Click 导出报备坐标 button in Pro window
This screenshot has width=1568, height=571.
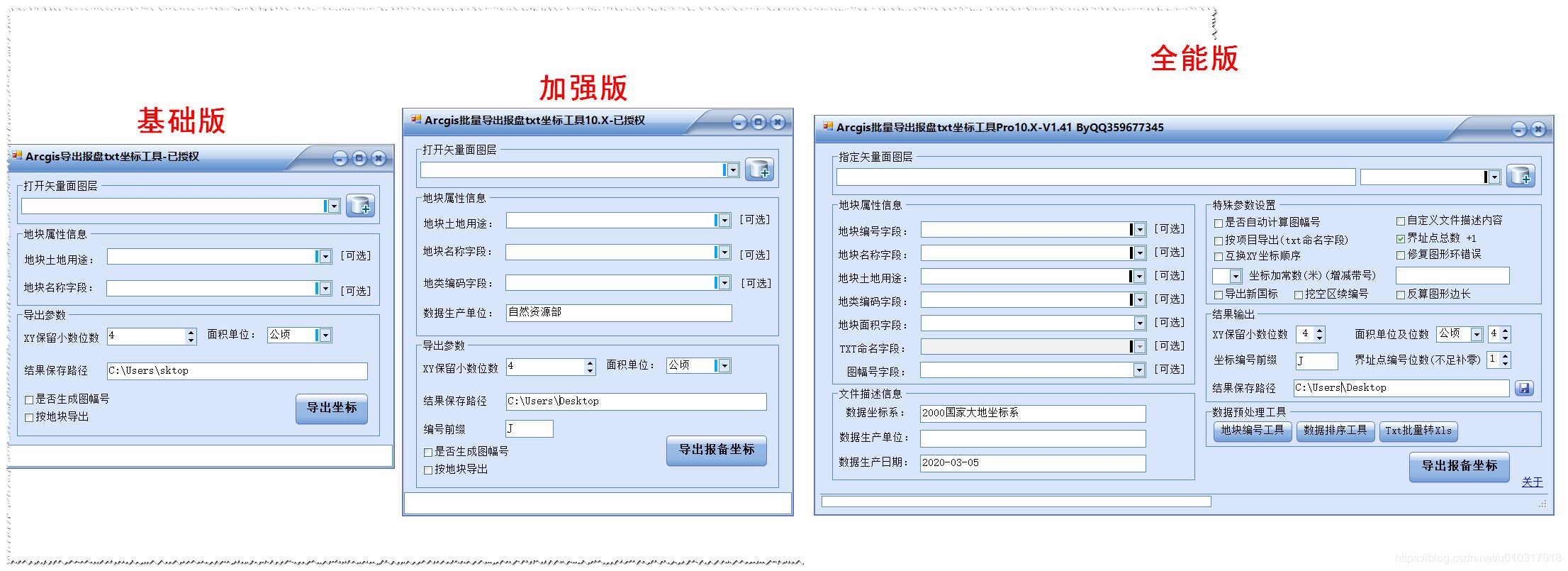[1460, 467]
